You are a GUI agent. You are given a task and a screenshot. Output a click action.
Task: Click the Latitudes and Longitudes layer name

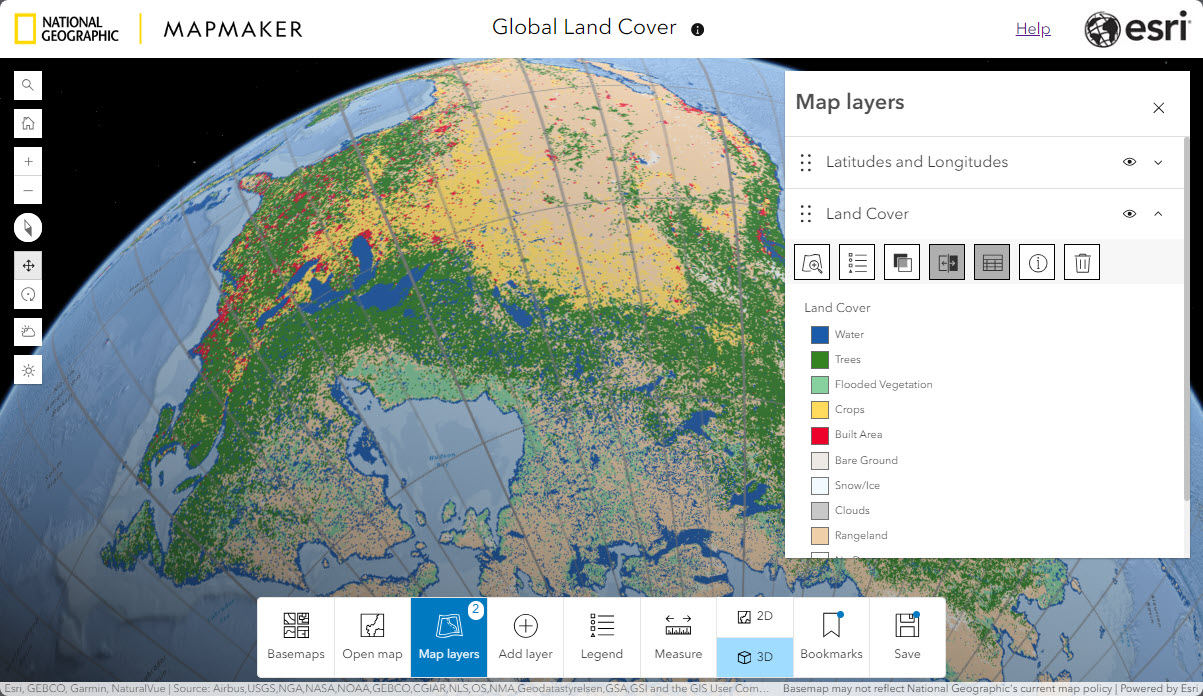pos(917,162)
